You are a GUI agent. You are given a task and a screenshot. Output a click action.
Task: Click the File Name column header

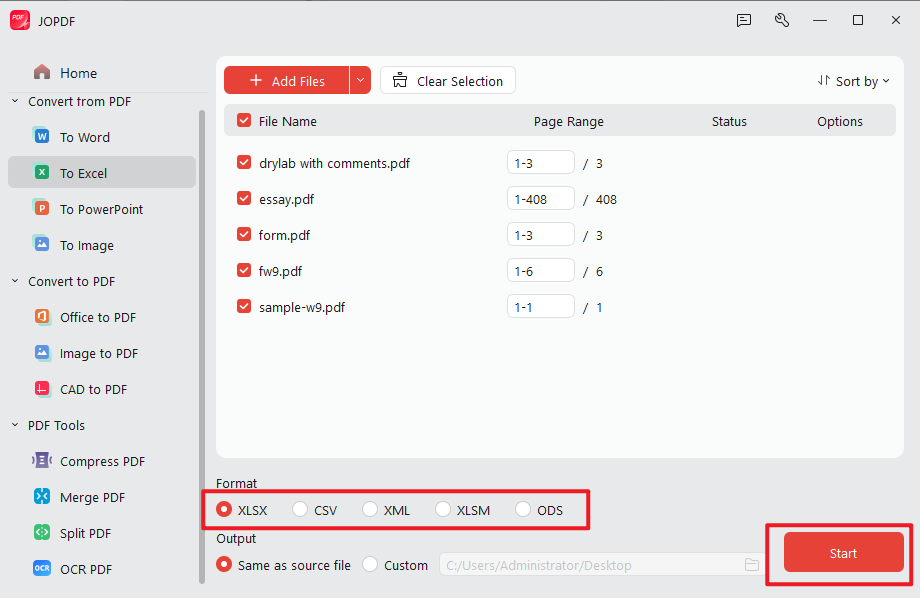[288, 121]
